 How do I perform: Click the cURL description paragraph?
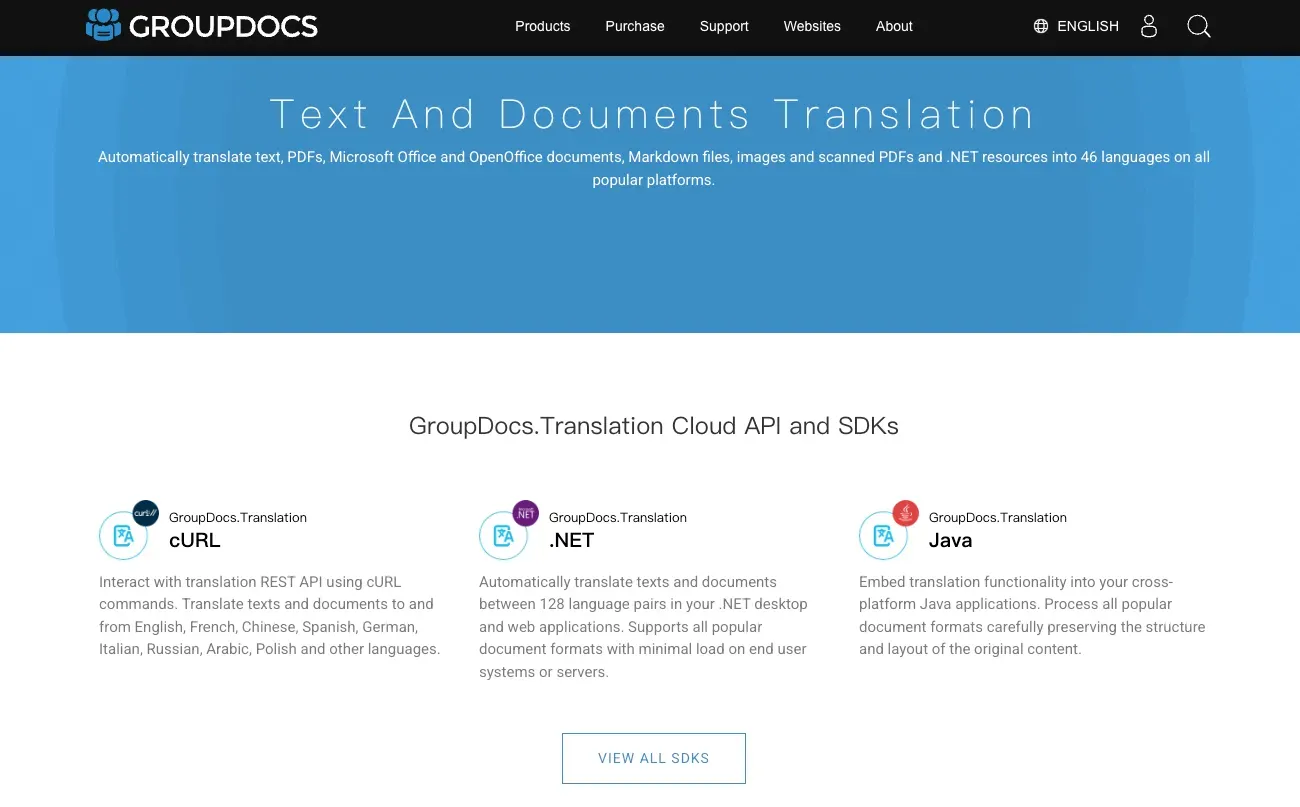270,615
